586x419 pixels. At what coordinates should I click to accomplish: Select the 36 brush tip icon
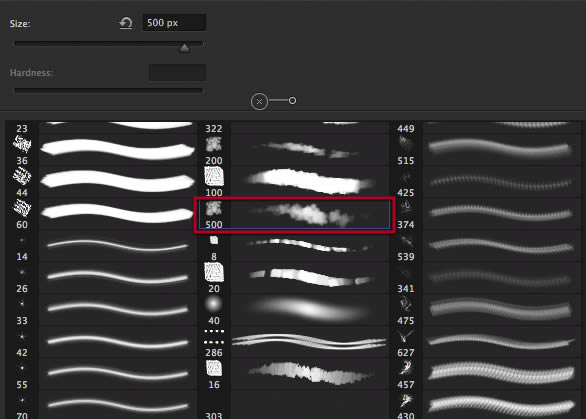click(22, 144)
